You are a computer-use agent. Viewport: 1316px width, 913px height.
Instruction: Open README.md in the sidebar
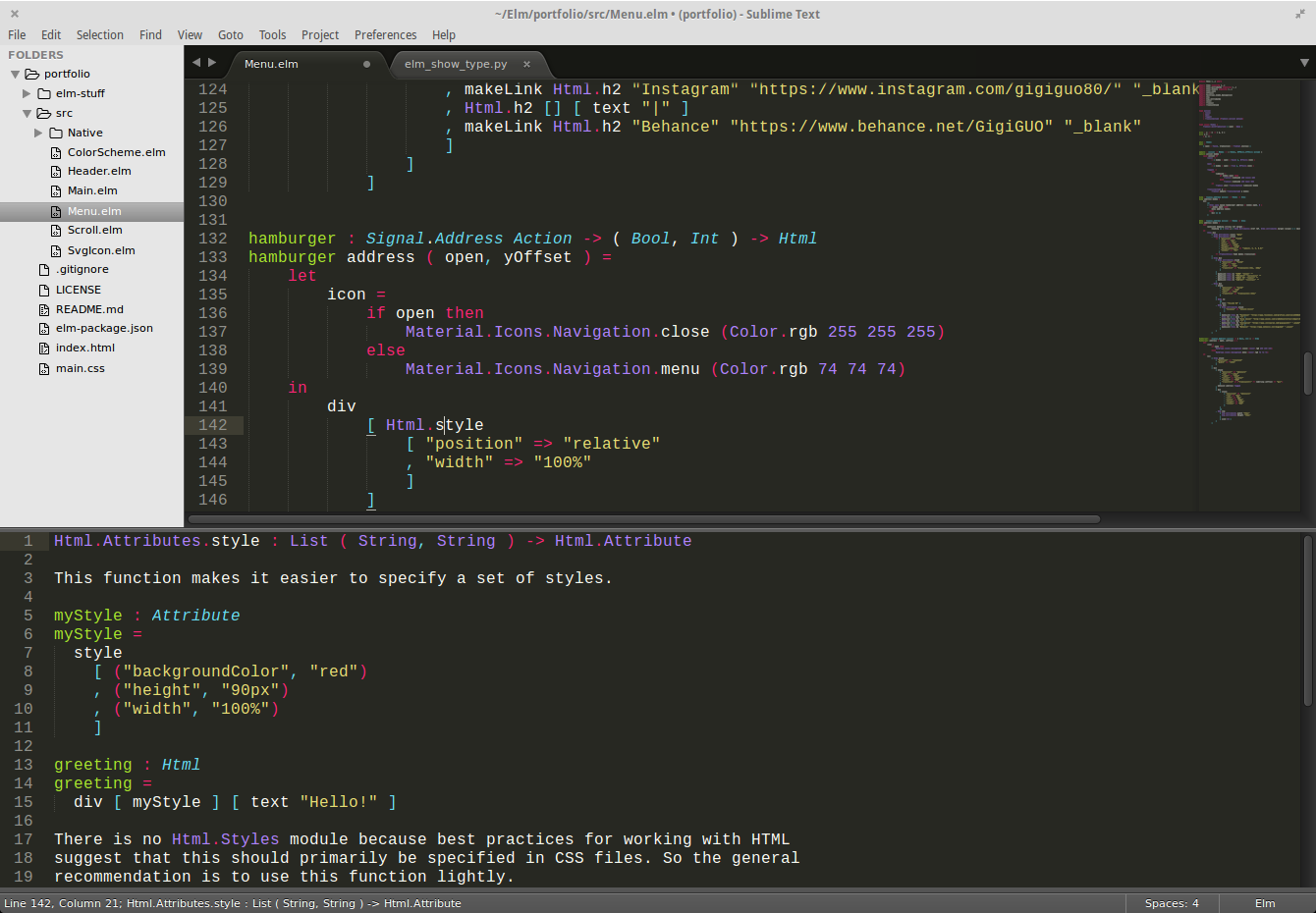(89, 309)
